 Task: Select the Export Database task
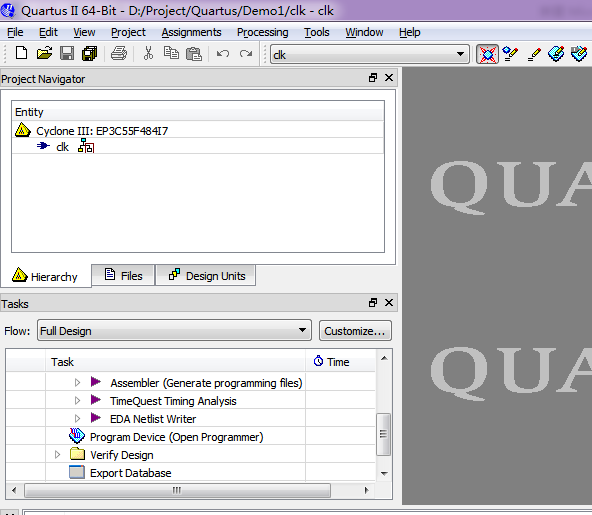(x=131, y=473)
